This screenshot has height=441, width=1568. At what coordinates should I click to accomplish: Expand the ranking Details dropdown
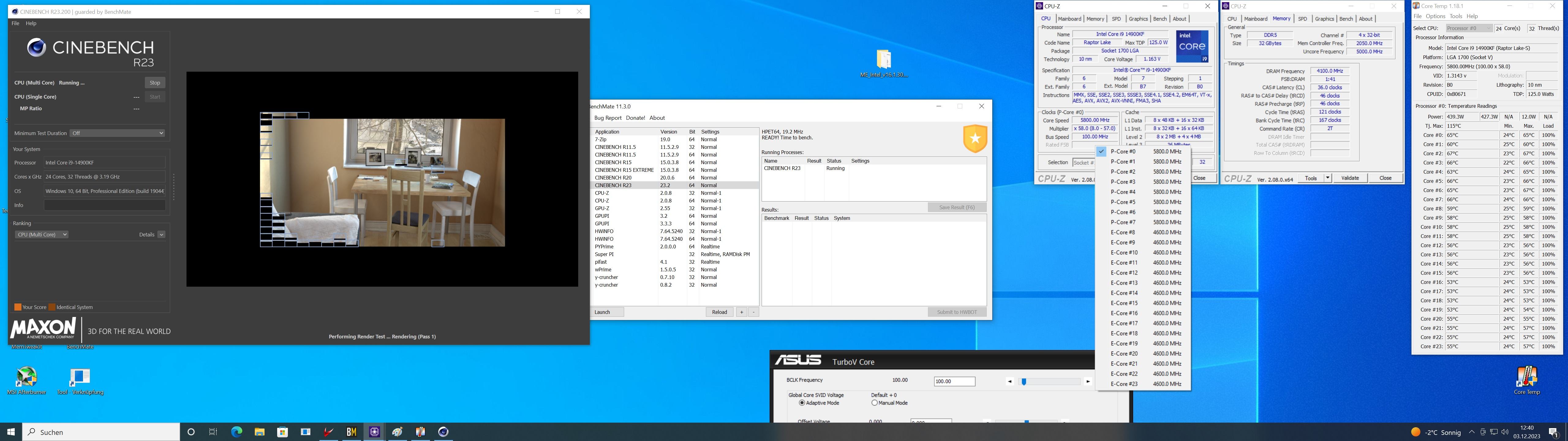[161, 235]
